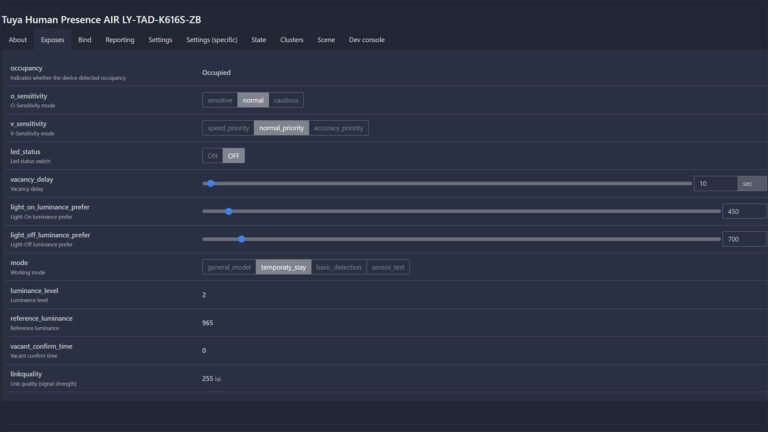This screenshot has height=432, width=768.
Task: Select general_model working mode
Action: pyautogui.click(x=229, y=267)
